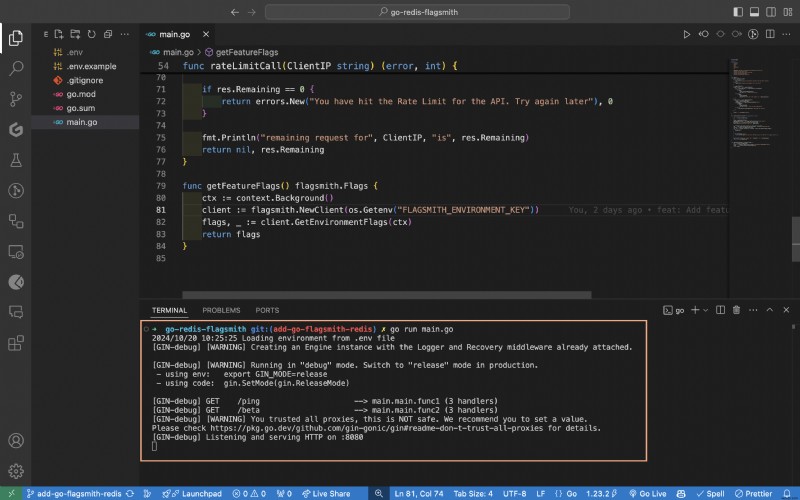This screenshot has height=500, width=800.
Task: Toggle primary side bar visibility
Action: click(738, 12)
